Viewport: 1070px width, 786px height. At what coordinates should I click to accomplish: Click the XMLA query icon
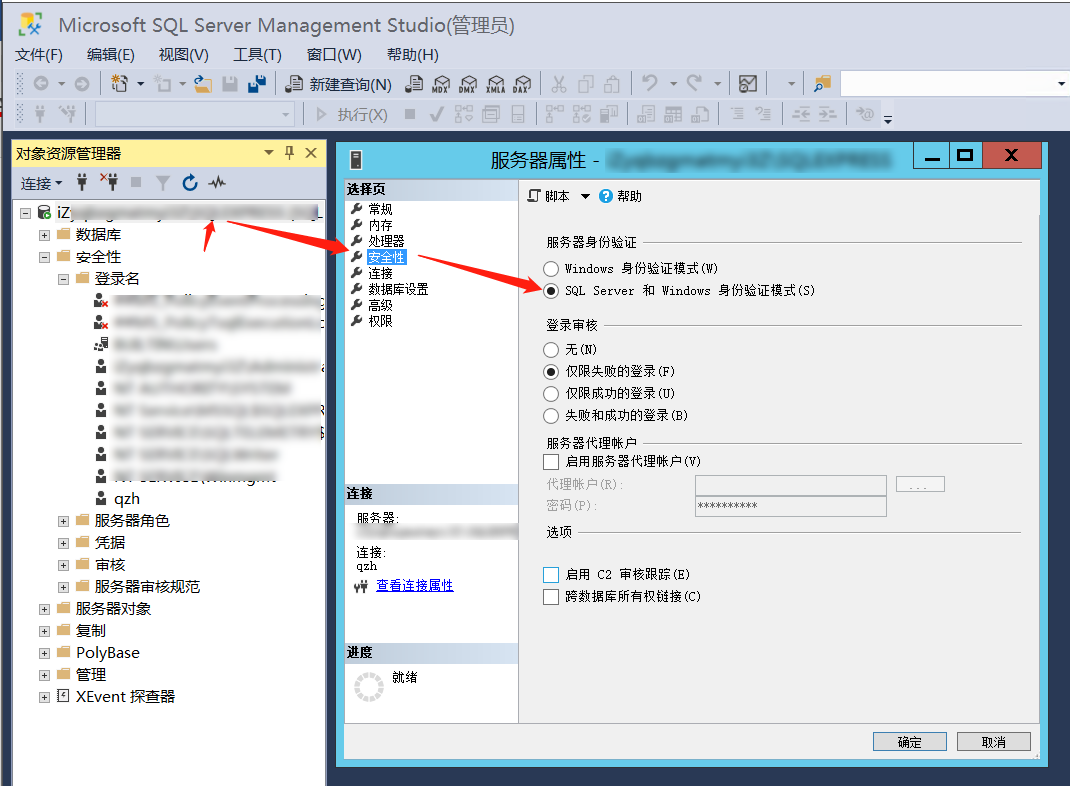(x=495, y=84)
